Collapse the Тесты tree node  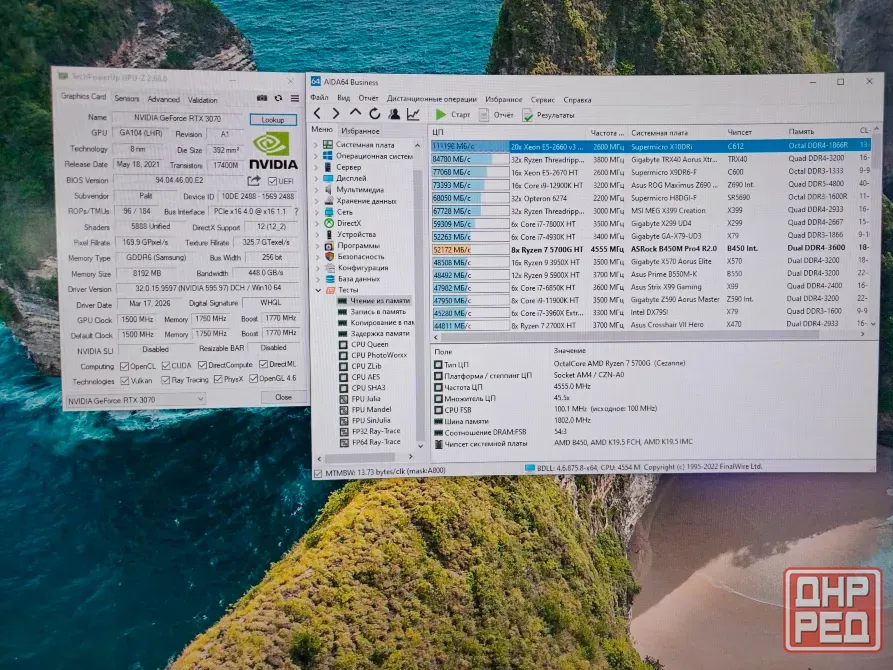click(x=318, y=291)
